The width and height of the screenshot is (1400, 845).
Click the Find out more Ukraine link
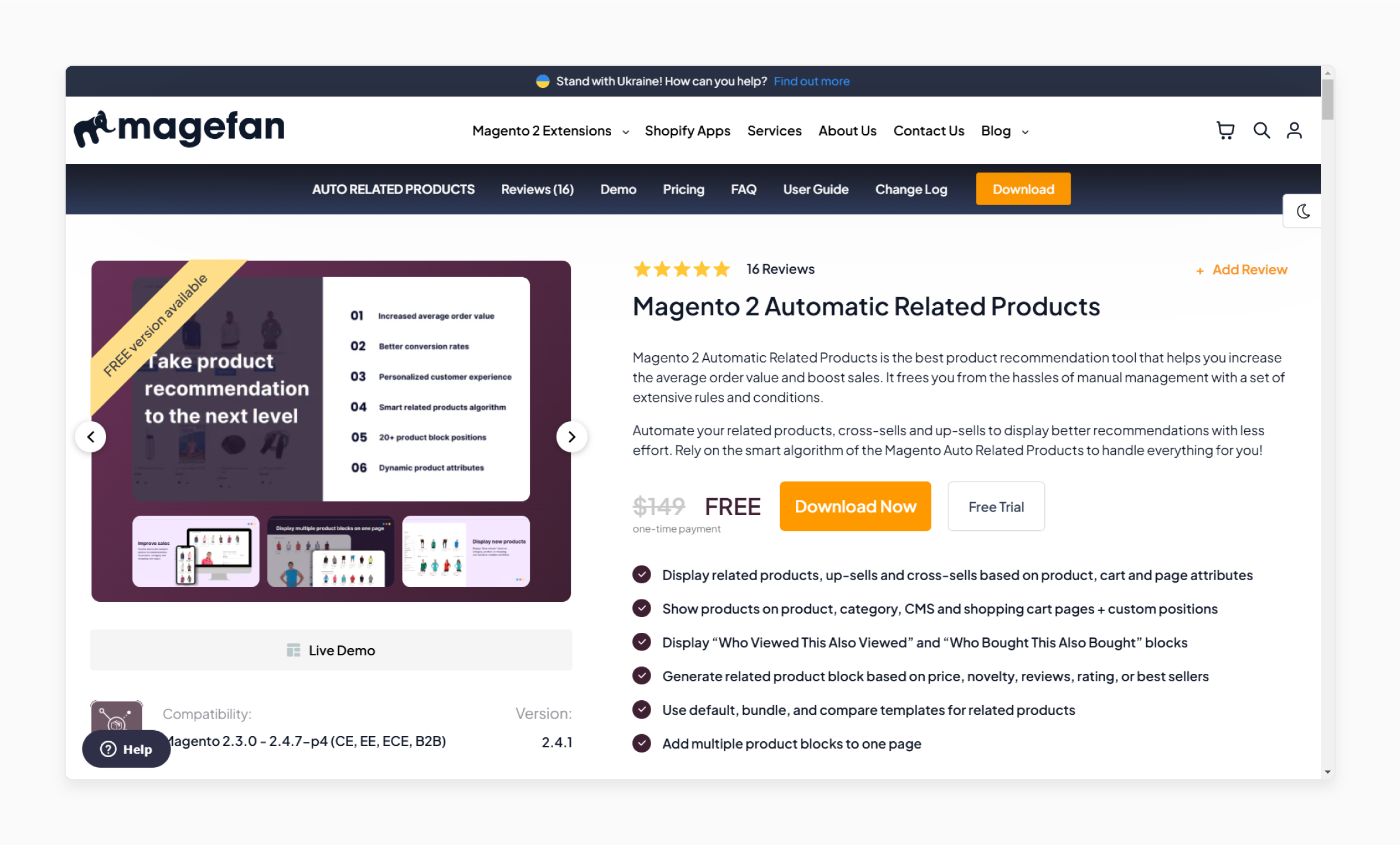point(813,81)
